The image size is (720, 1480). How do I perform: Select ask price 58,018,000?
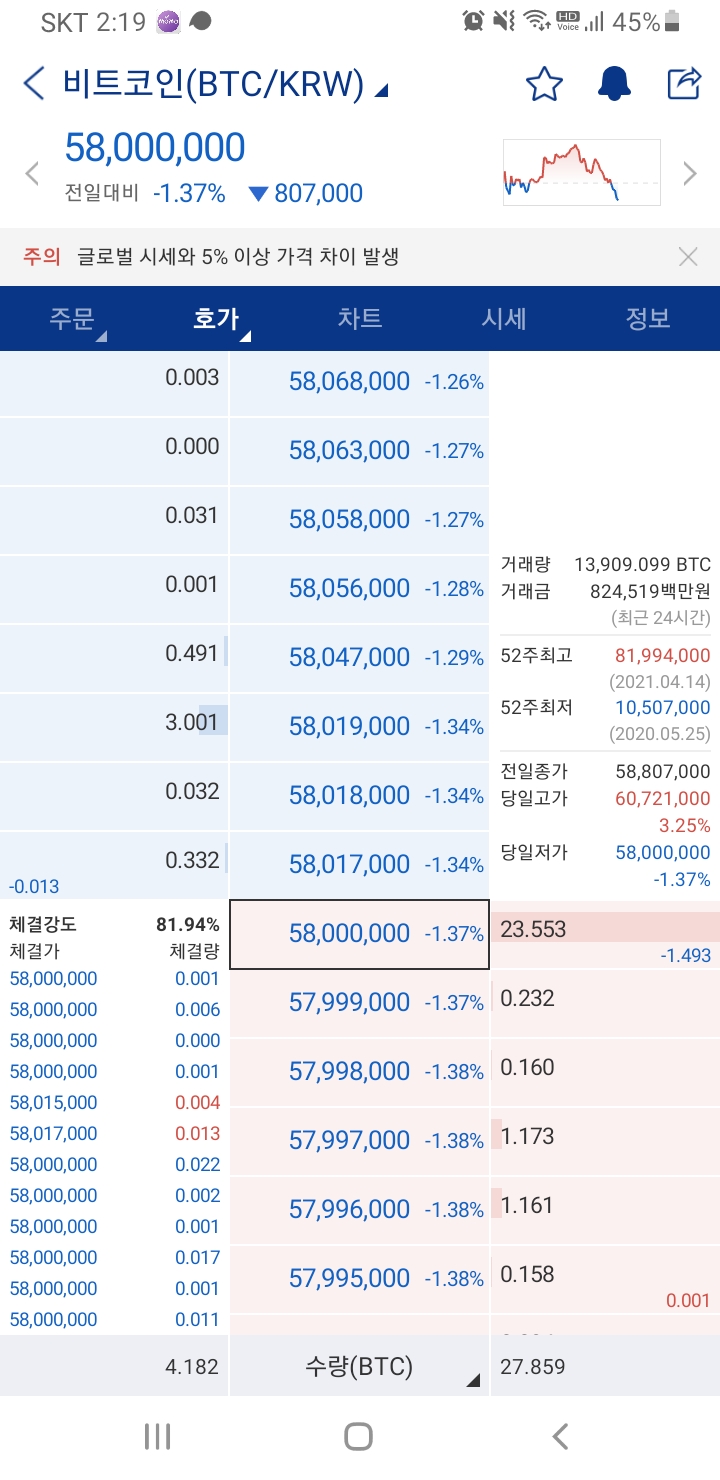coord(359,796)
